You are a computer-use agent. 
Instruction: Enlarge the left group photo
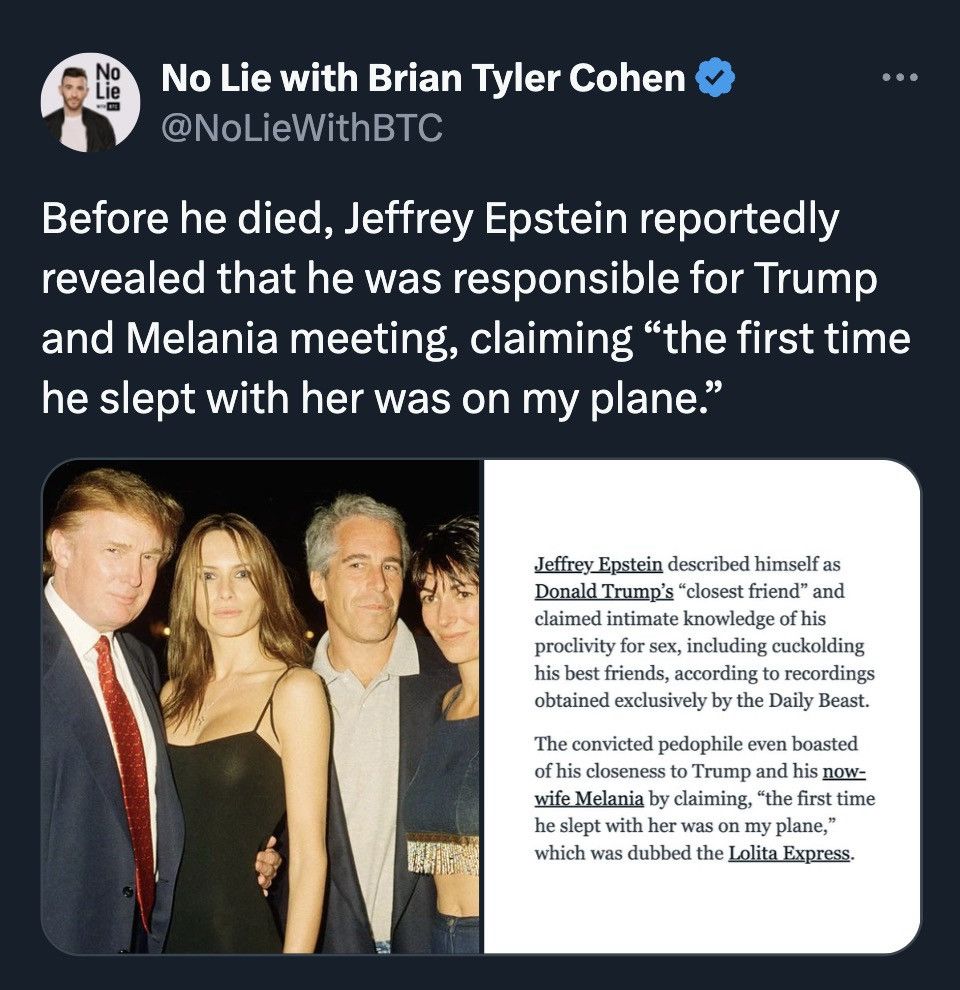tap(262, 705)
